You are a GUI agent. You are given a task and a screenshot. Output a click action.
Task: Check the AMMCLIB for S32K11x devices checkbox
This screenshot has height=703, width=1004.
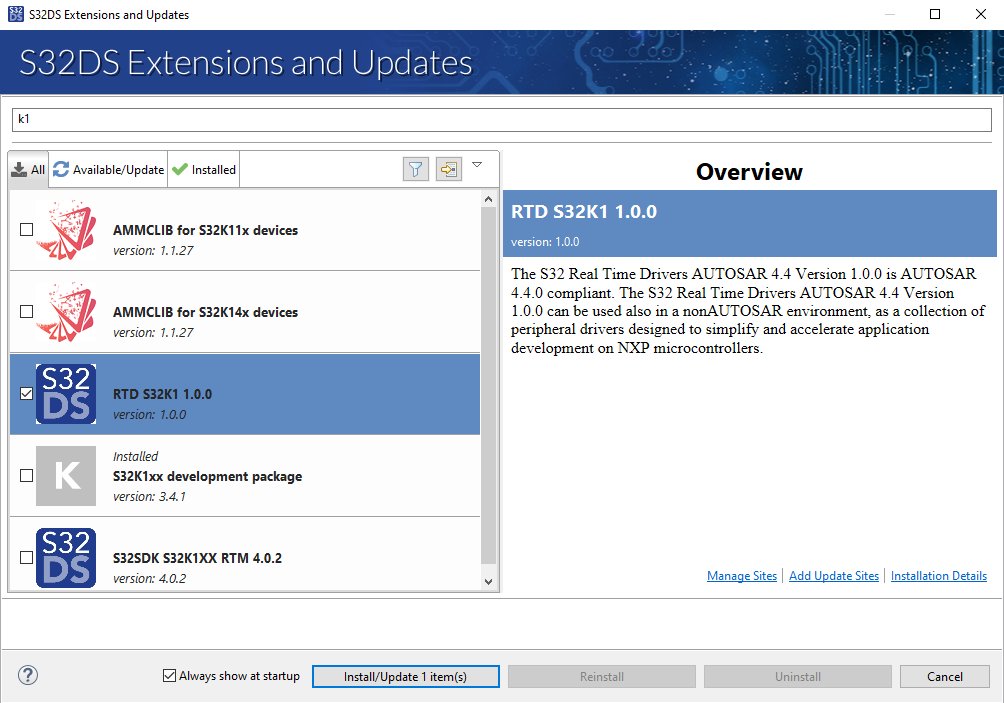(x=27, y=230)
